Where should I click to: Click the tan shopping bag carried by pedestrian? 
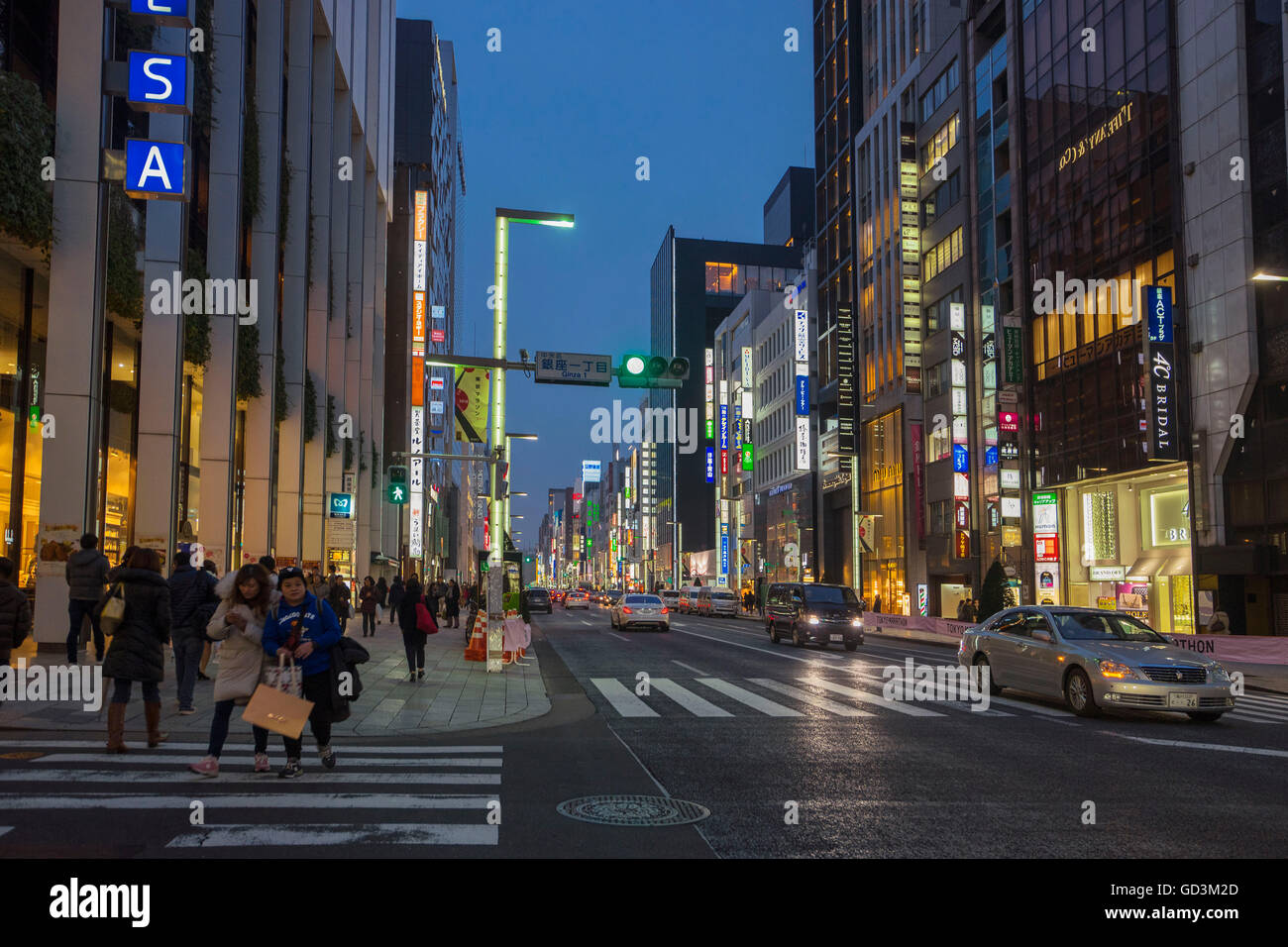coord(277,710)
